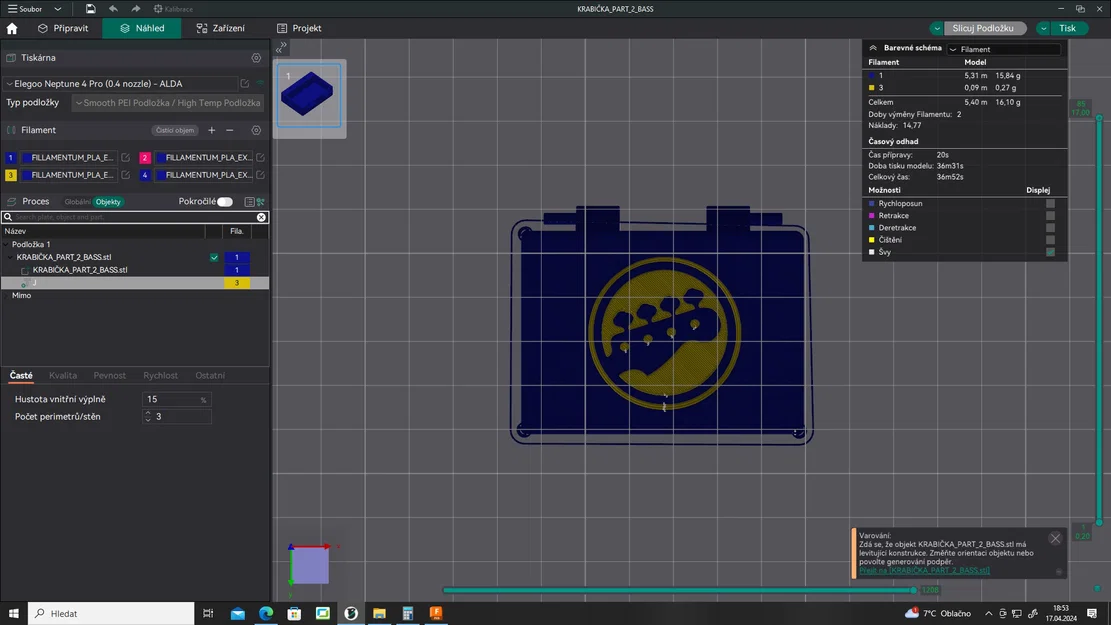Switch to the Náhled preview tab
1111x625 pixels.
click(x=142, y=28)
